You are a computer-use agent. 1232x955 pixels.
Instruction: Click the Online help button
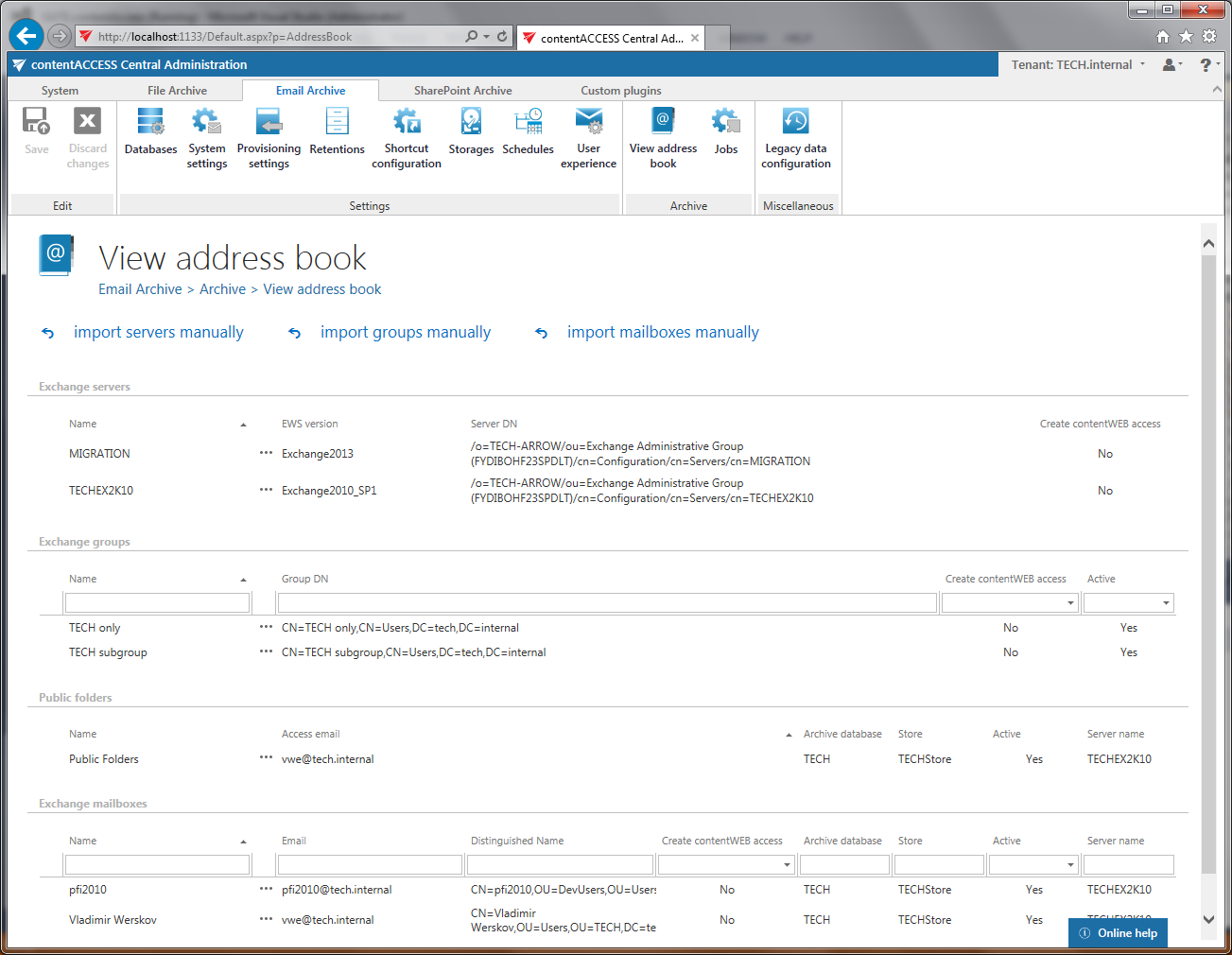pos(1118,932)
